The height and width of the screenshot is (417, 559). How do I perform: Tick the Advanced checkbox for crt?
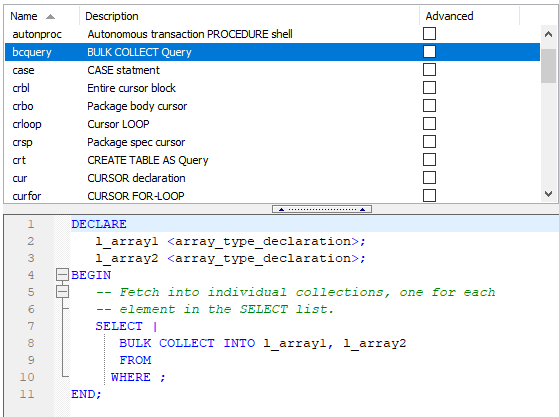click(x=429, y=160)
